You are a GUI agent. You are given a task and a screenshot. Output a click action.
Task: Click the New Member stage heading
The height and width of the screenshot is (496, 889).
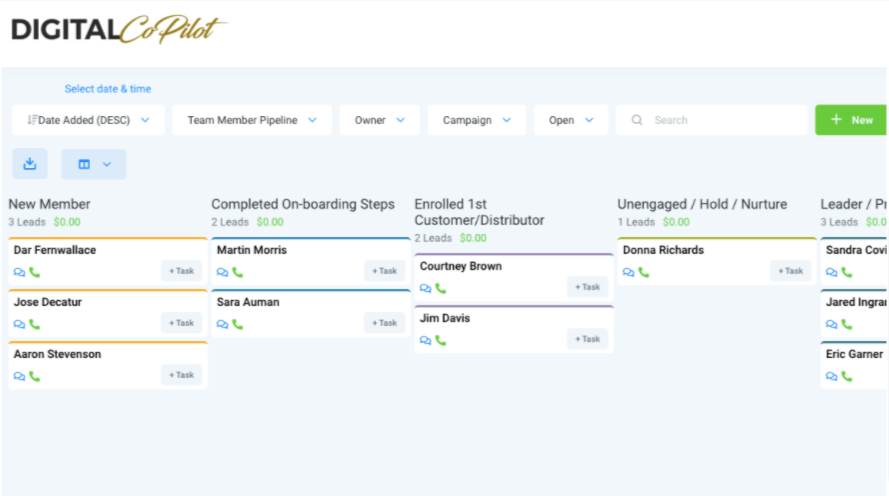click(x=49, y=204)
